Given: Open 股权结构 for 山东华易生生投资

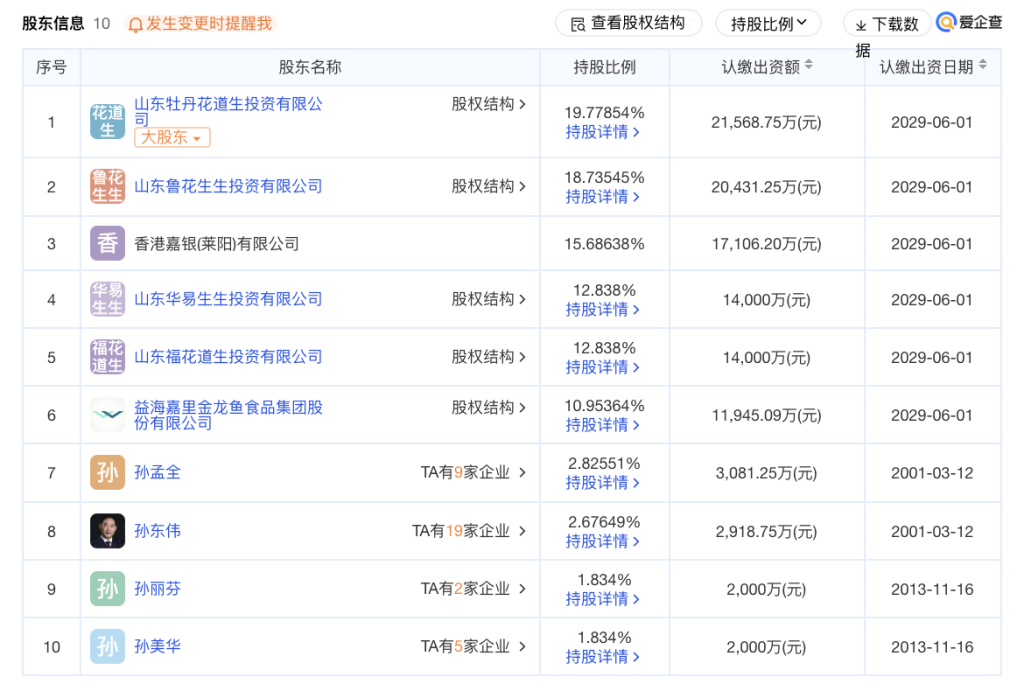Looking at the screenshot, I should click(488, 300).
